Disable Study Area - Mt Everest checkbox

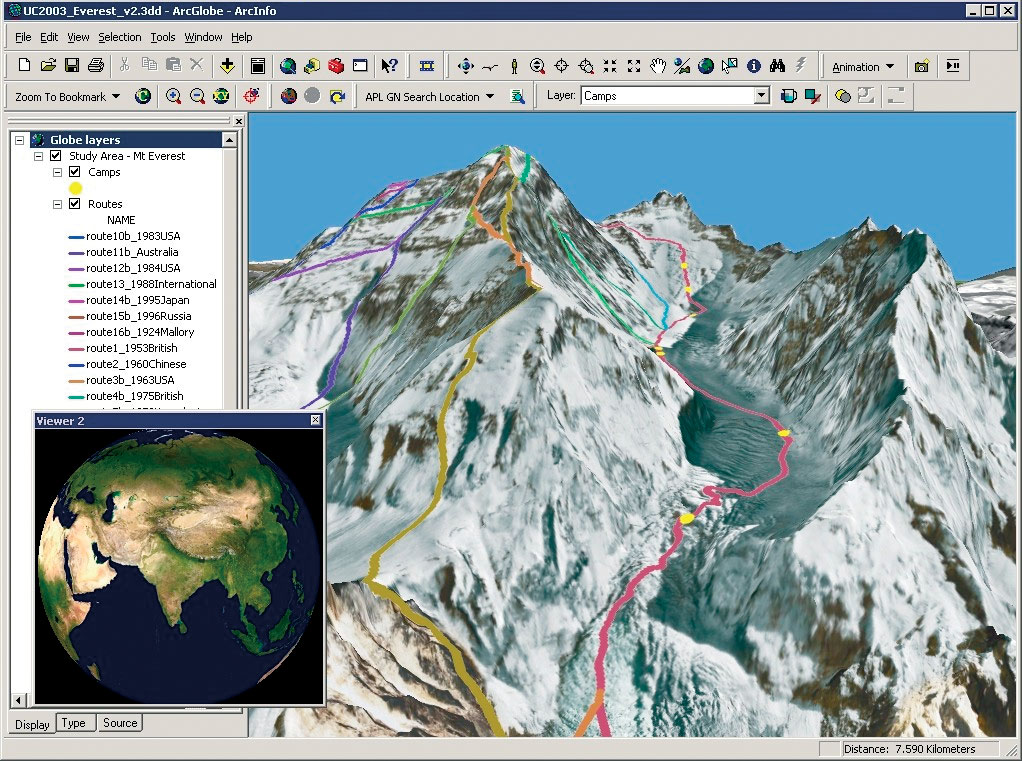coord(56,156)
